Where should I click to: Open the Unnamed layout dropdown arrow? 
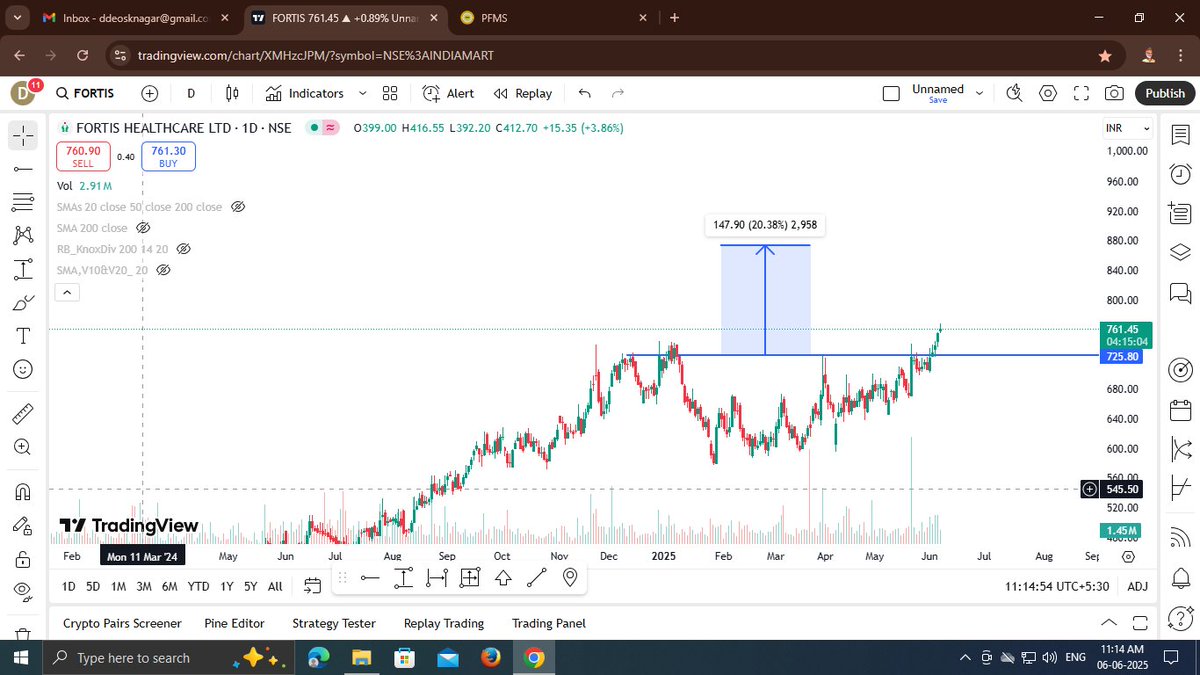[979, 93]
